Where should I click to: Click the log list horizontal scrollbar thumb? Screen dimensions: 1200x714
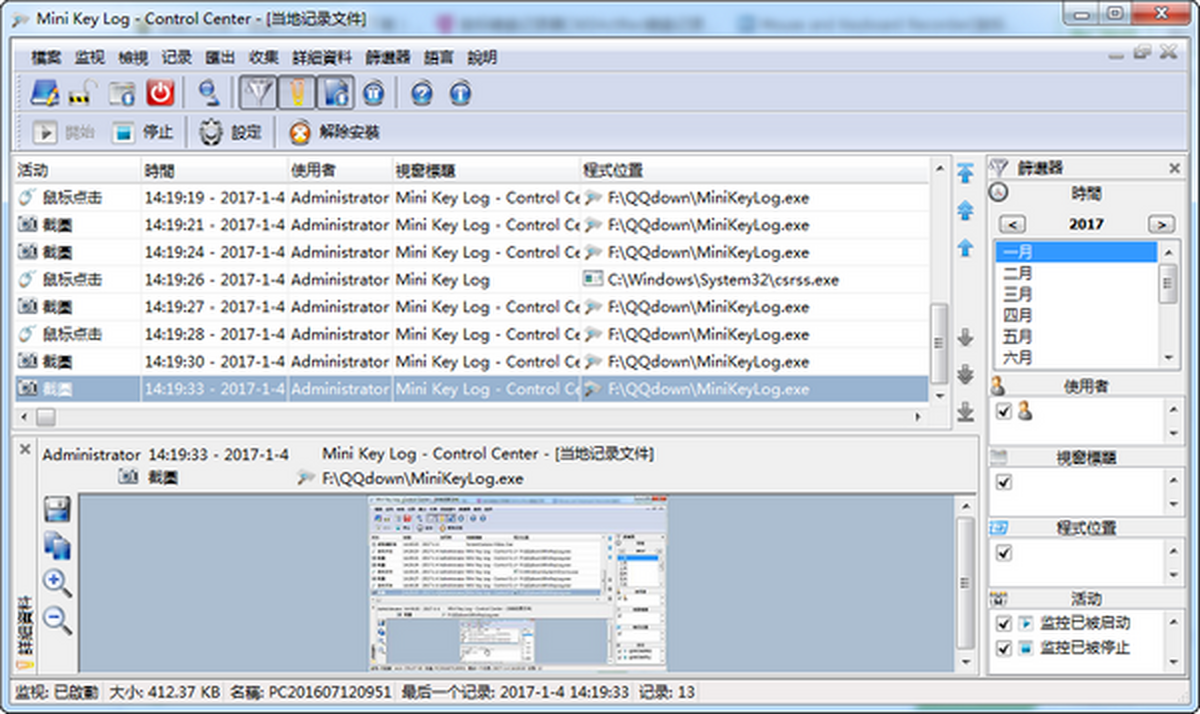coord(47,416)
